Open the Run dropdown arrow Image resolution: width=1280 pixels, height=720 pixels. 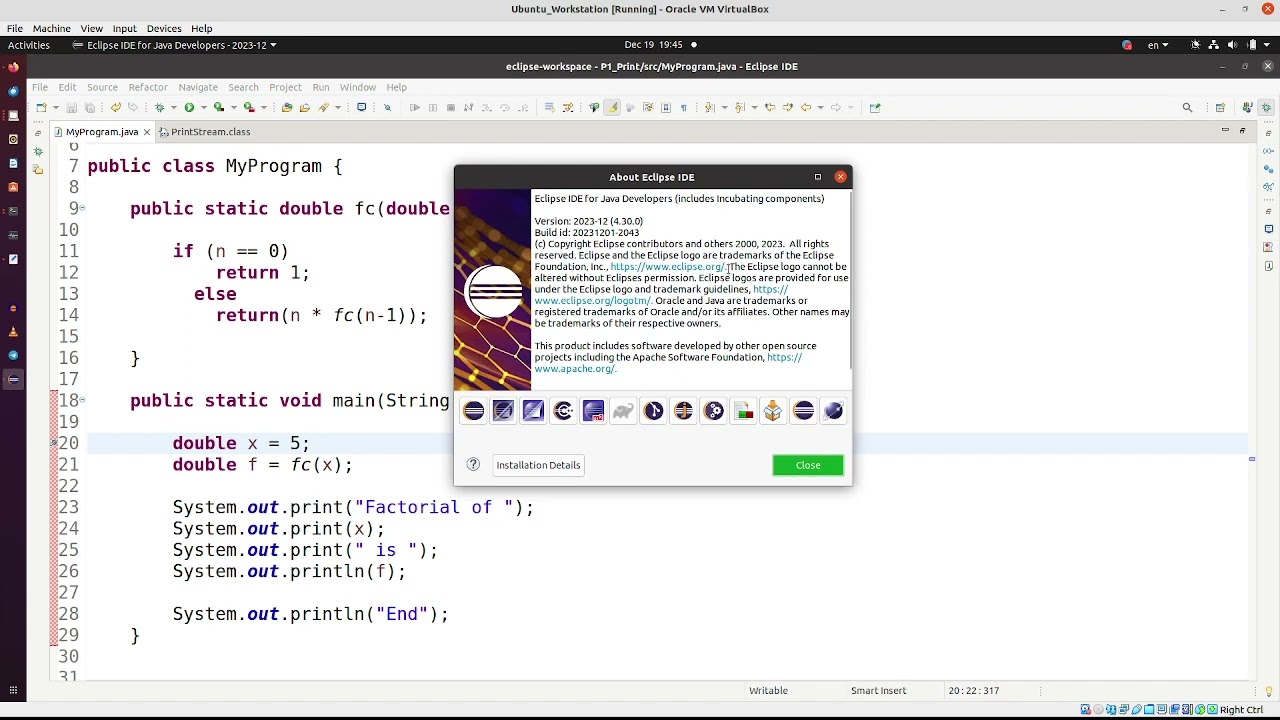point(203,107)
